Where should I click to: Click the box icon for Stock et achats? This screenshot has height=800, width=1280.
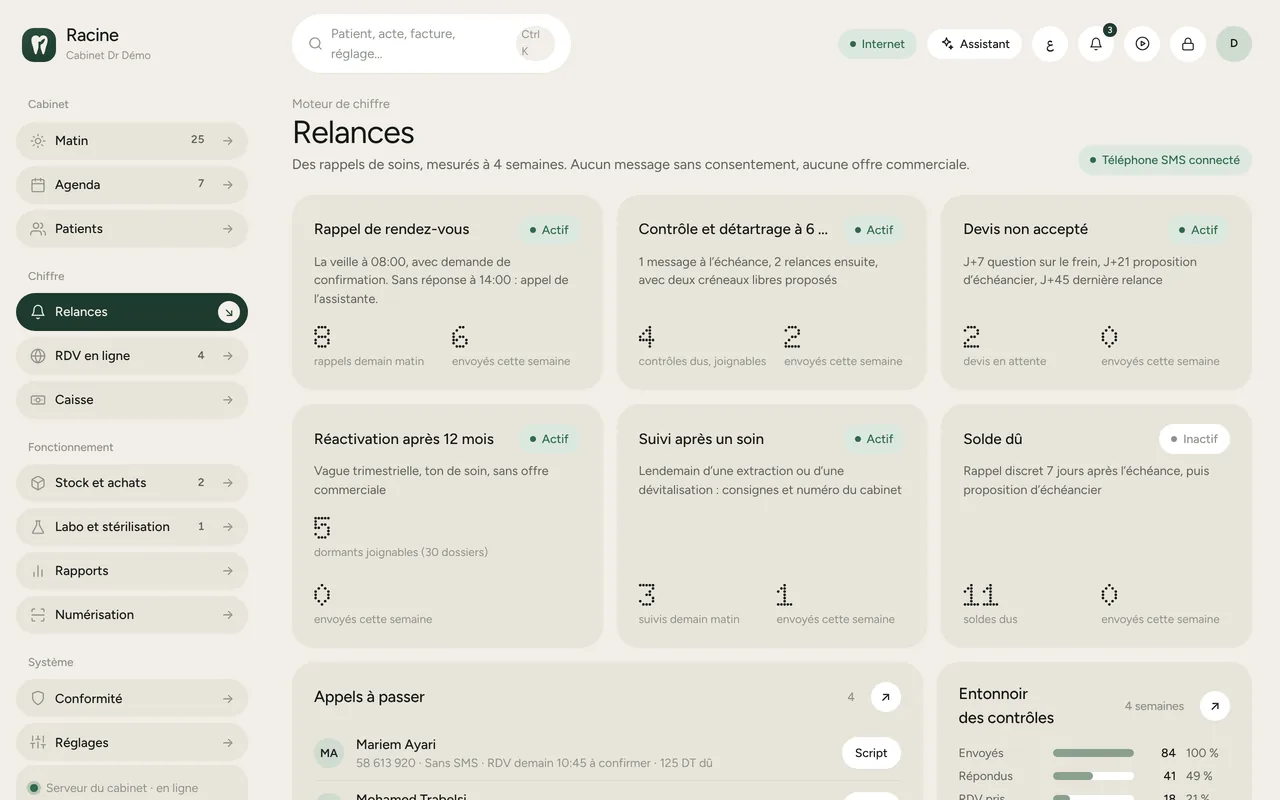tap(38, 483)
